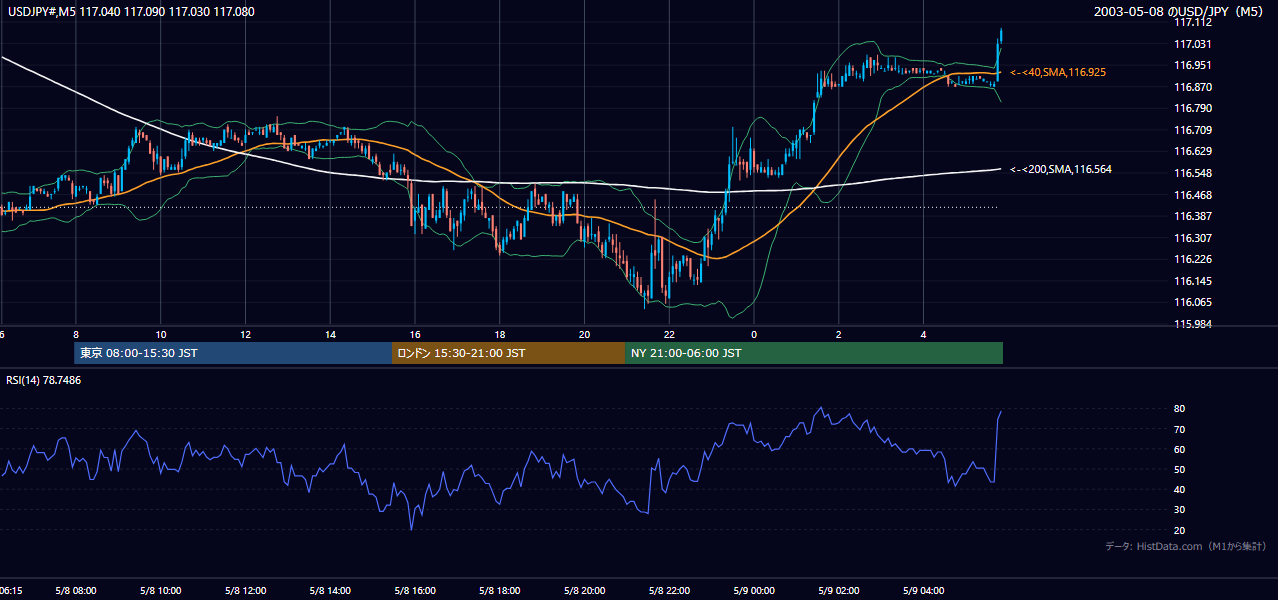This screenshot has width=1278, height=600.
Task: Click the 5/8 20:00 time label
Action: [x=585, y=591]
